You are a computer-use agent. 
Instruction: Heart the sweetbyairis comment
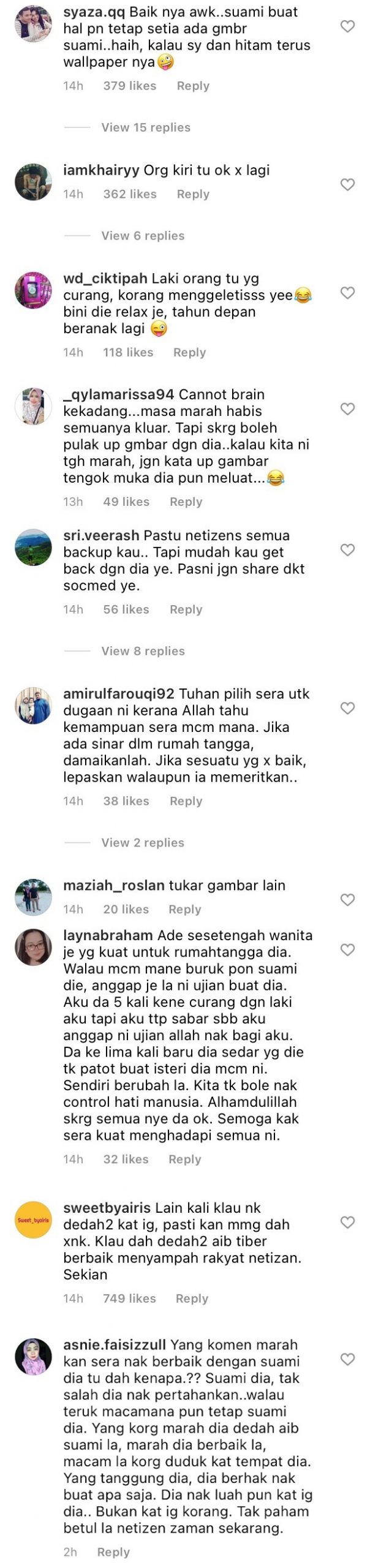[347, 1223]
